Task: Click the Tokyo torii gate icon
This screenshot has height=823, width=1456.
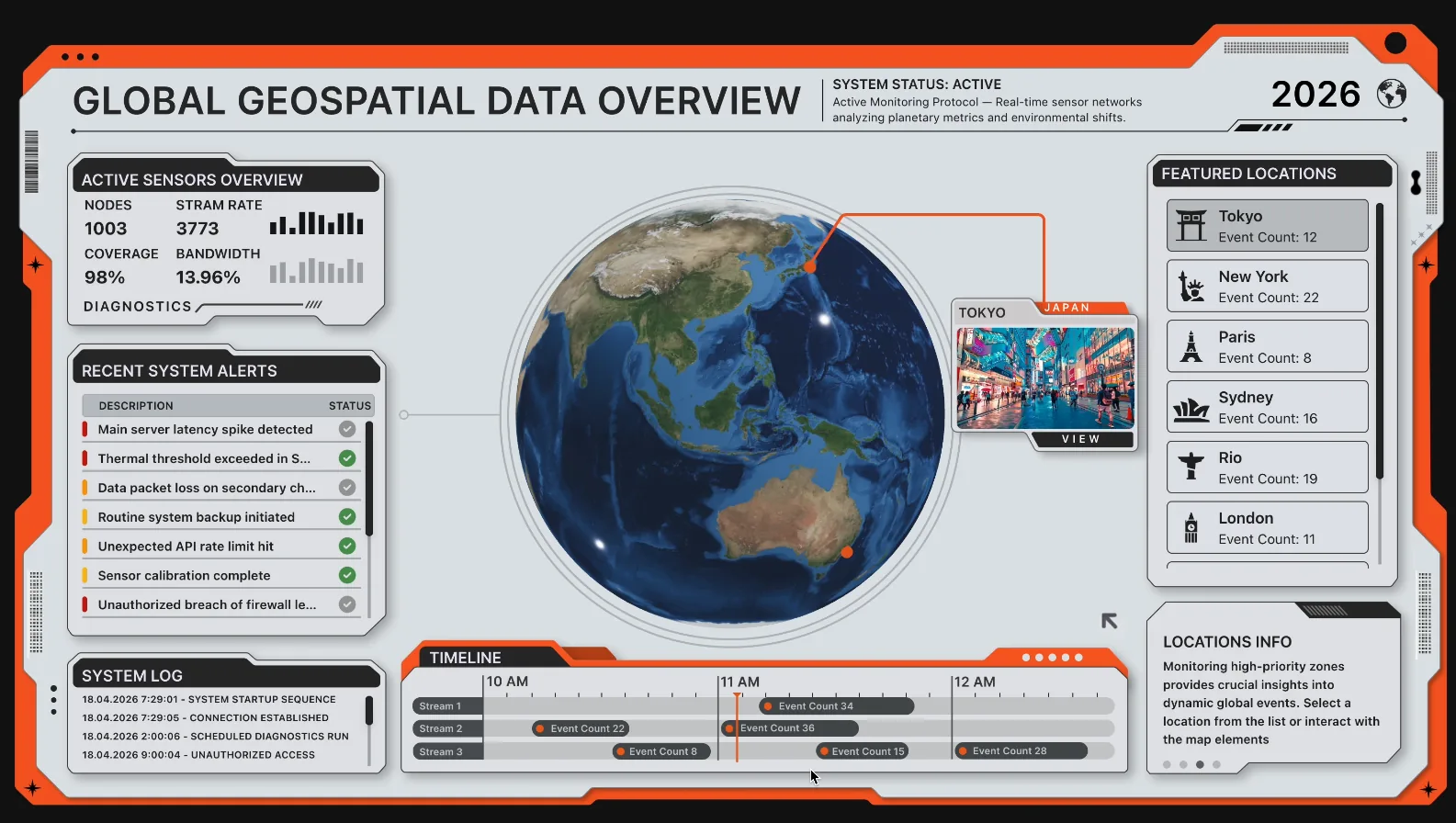Action: [1191, 225]
